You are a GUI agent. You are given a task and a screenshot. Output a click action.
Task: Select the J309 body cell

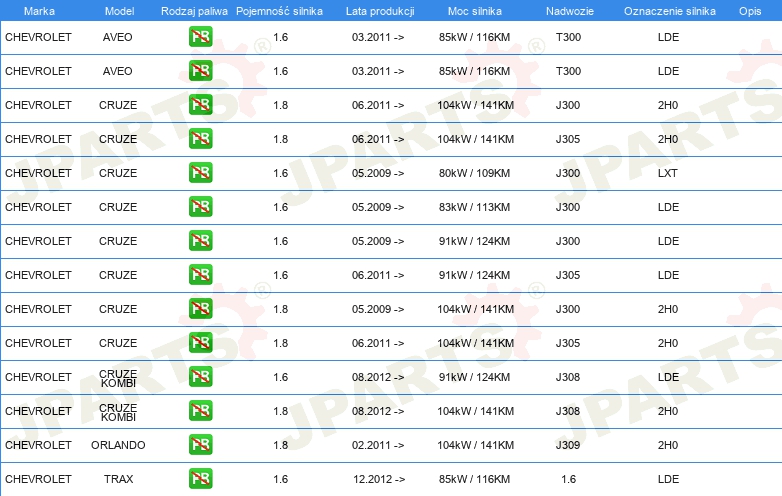[568, 445]
